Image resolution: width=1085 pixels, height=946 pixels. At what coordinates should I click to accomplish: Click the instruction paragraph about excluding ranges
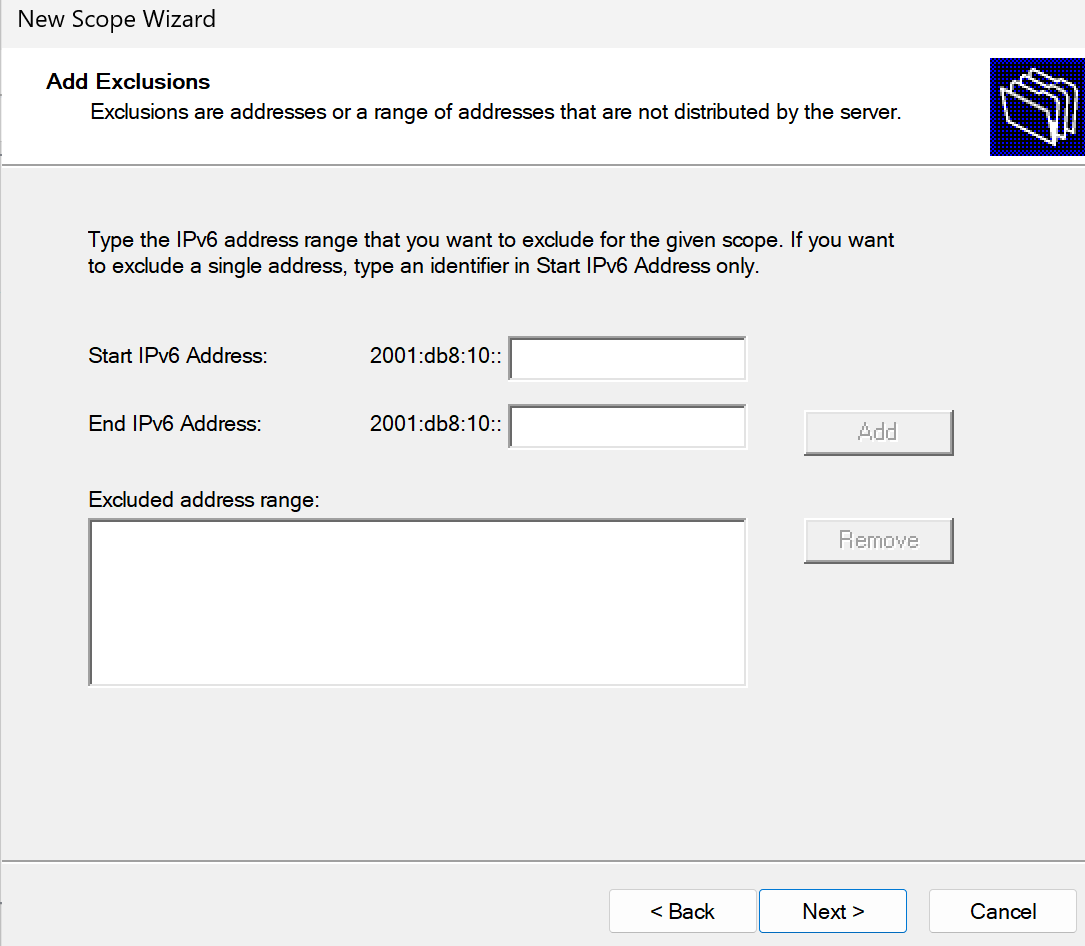(x=491, y=253)
